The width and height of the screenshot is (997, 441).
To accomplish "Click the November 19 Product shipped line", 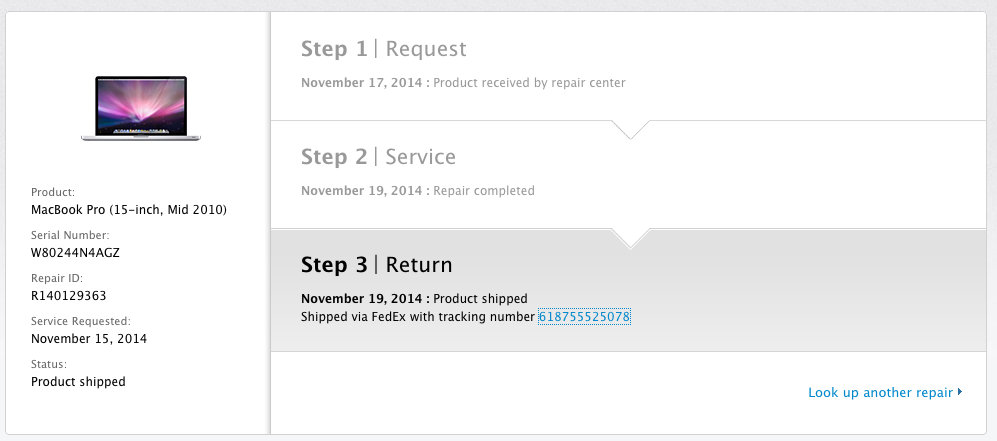I will (414, 299).
